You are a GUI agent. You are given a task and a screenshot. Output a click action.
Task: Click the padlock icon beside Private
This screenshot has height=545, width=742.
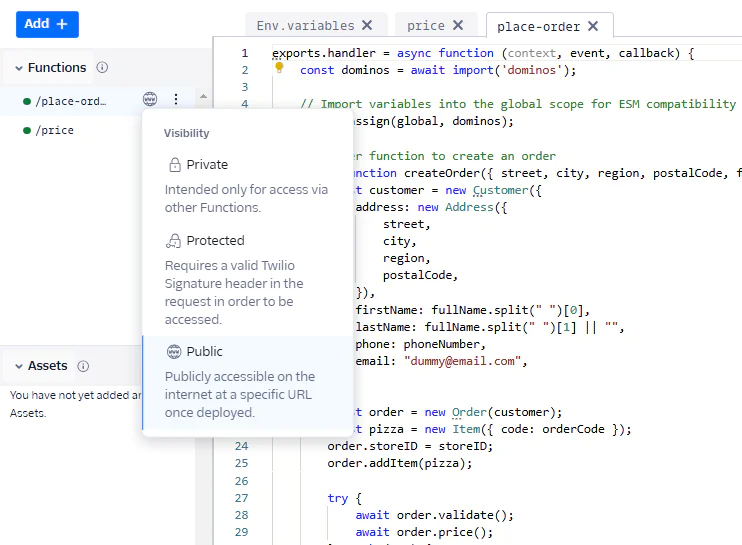point(175,165)
